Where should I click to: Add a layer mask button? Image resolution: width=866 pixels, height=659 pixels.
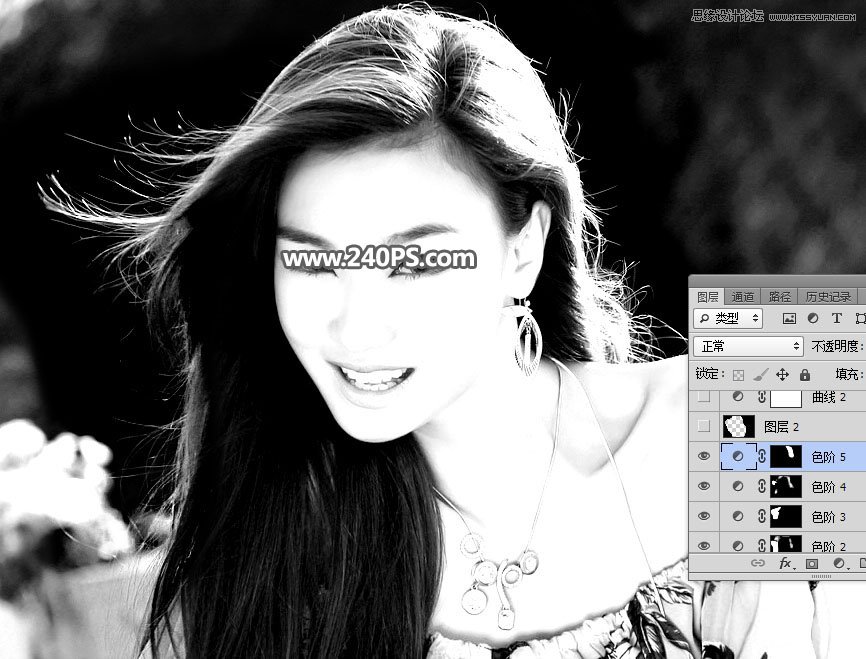[811, 563]
